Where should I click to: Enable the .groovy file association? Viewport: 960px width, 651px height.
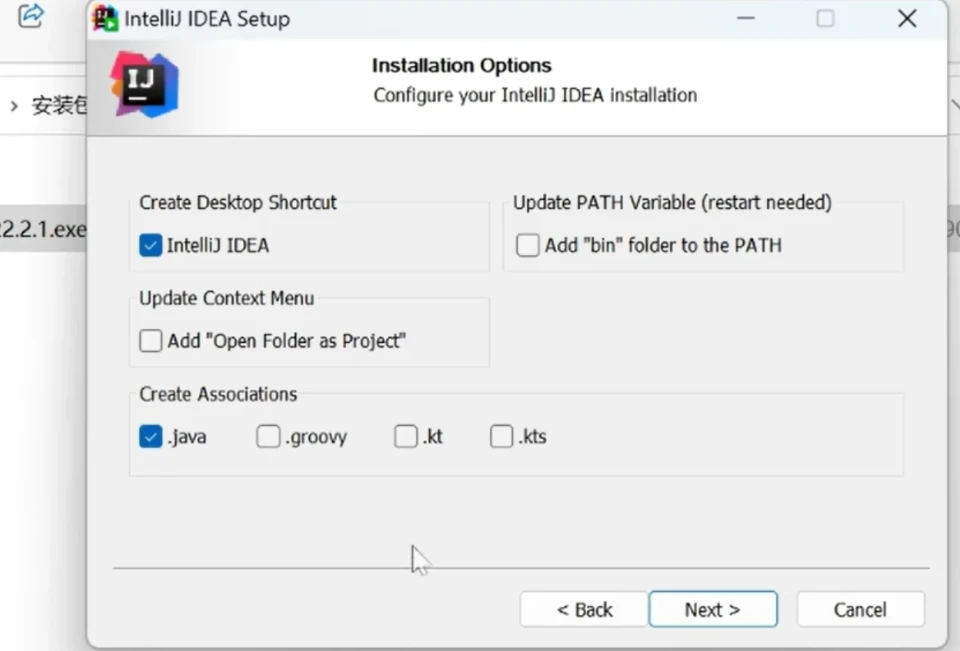268,437
